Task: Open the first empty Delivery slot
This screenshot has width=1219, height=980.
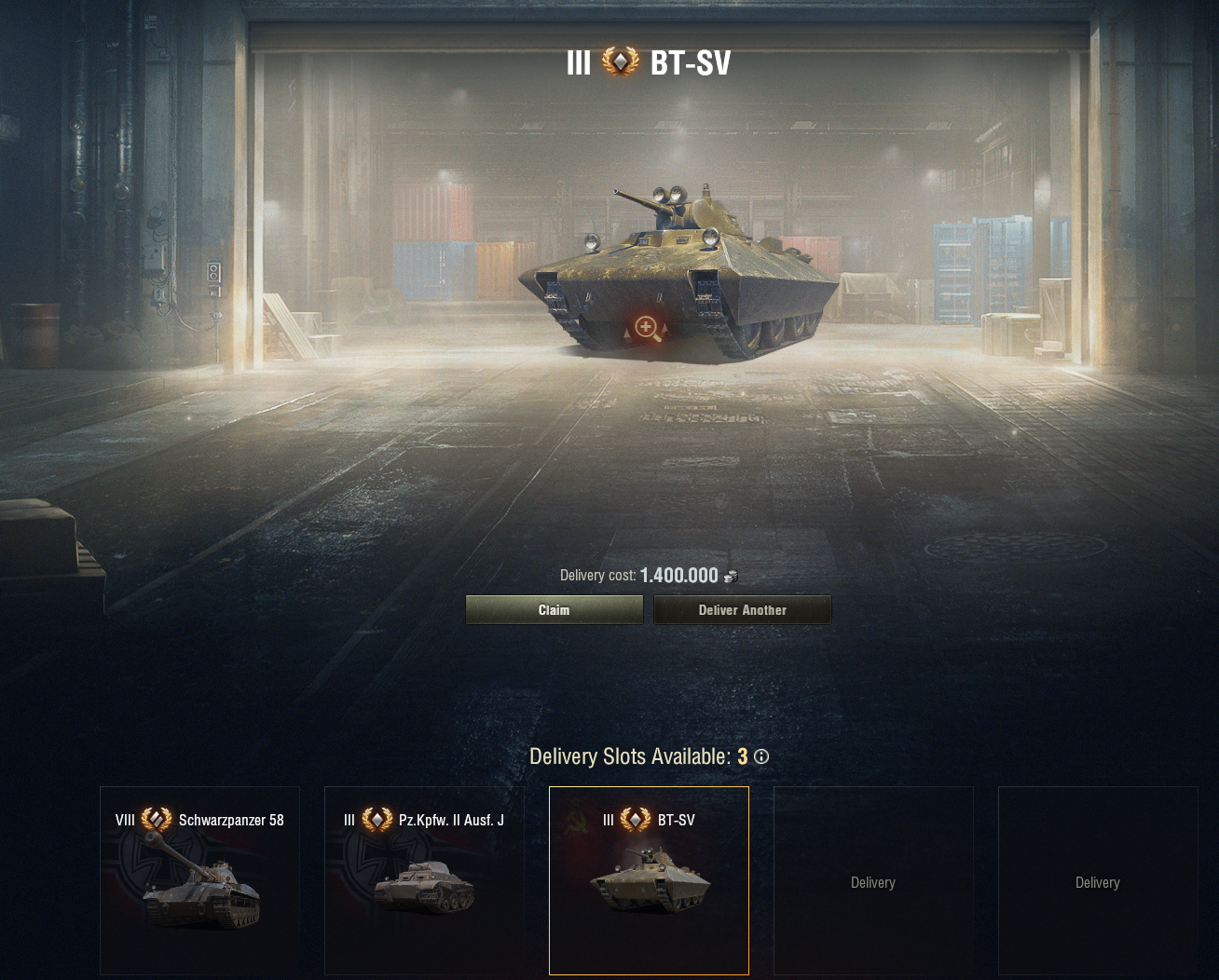Action: 873,880
